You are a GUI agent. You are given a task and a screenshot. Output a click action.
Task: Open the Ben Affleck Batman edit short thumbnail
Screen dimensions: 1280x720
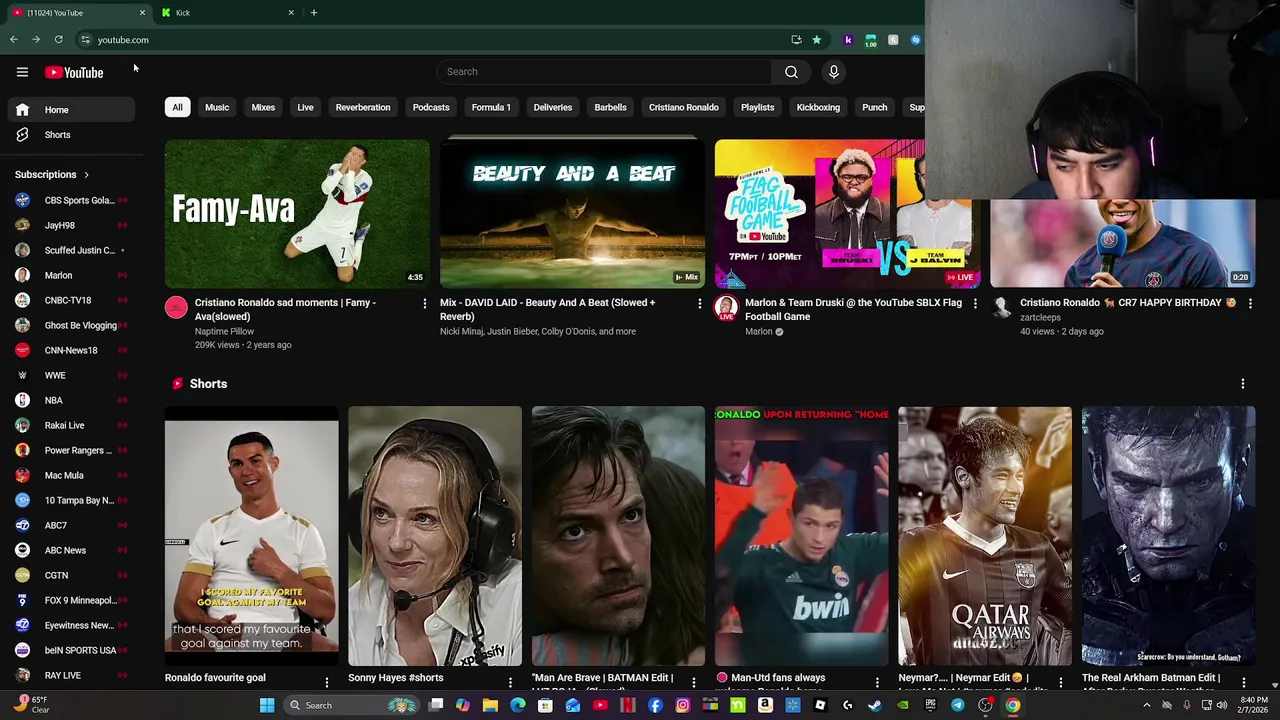618,536
